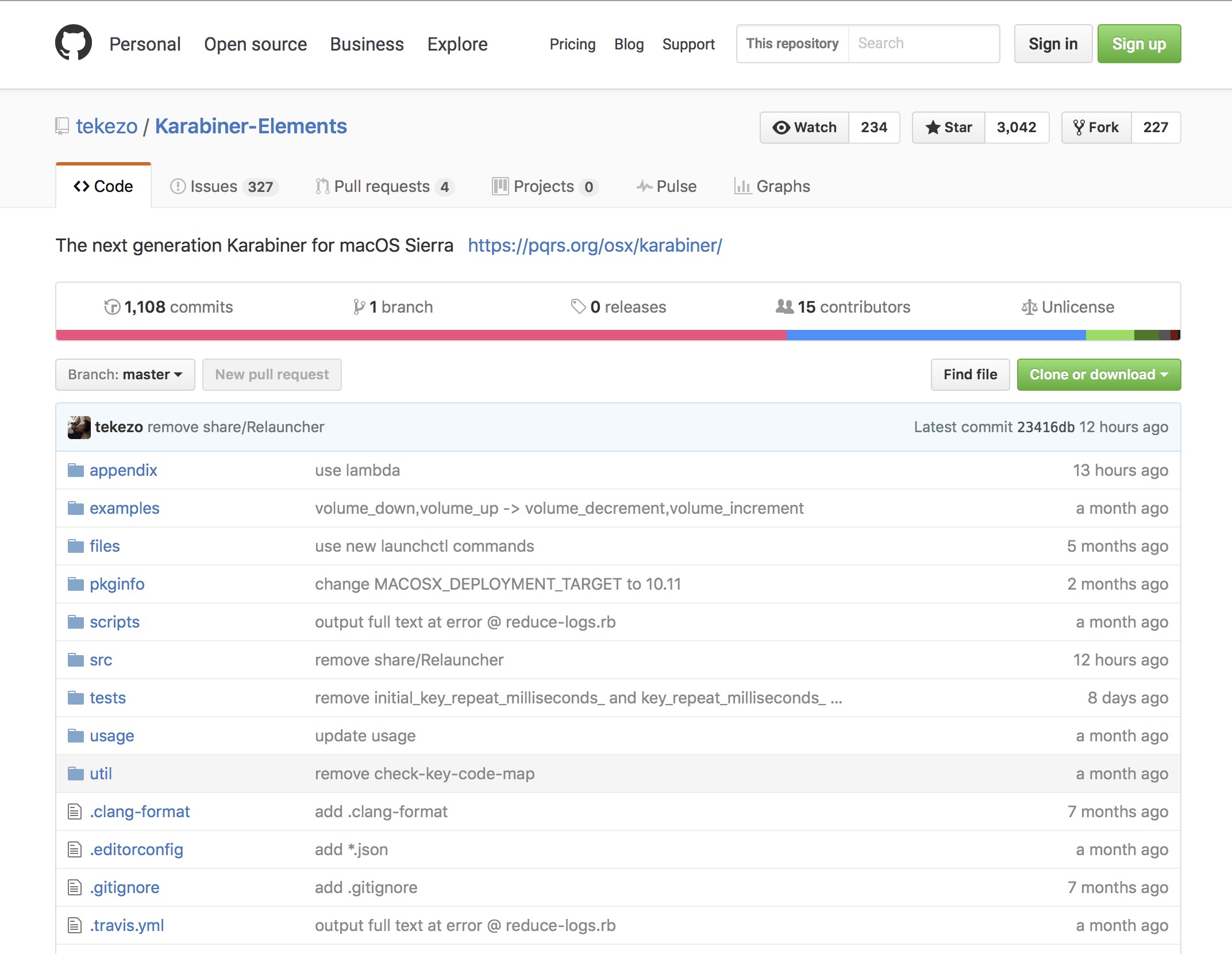Open the 'remove share/Relauncher' commit message in header

pyautogui.click(x=236, y=427)
